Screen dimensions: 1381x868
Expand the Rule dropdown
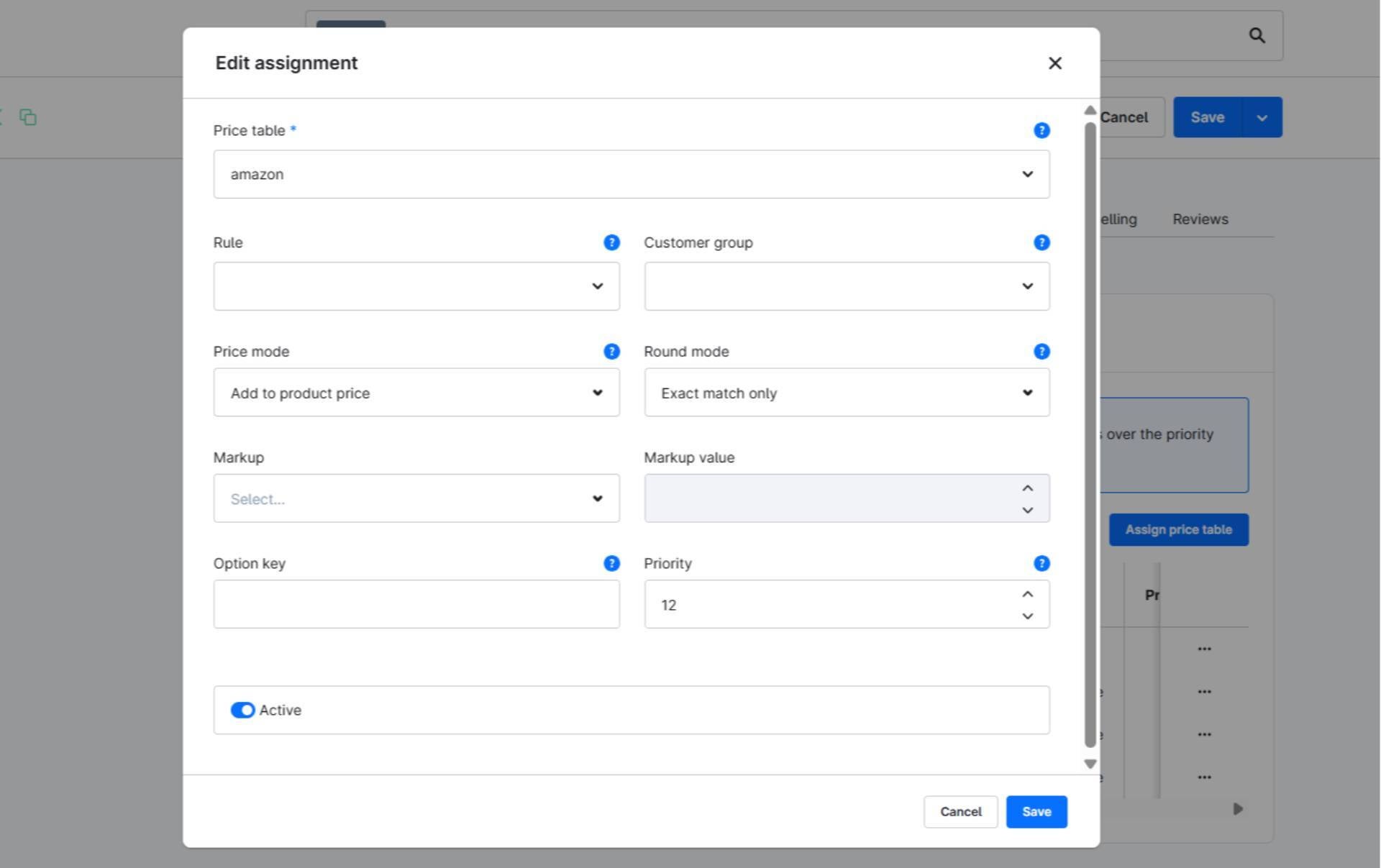click(x=416, y=286)
